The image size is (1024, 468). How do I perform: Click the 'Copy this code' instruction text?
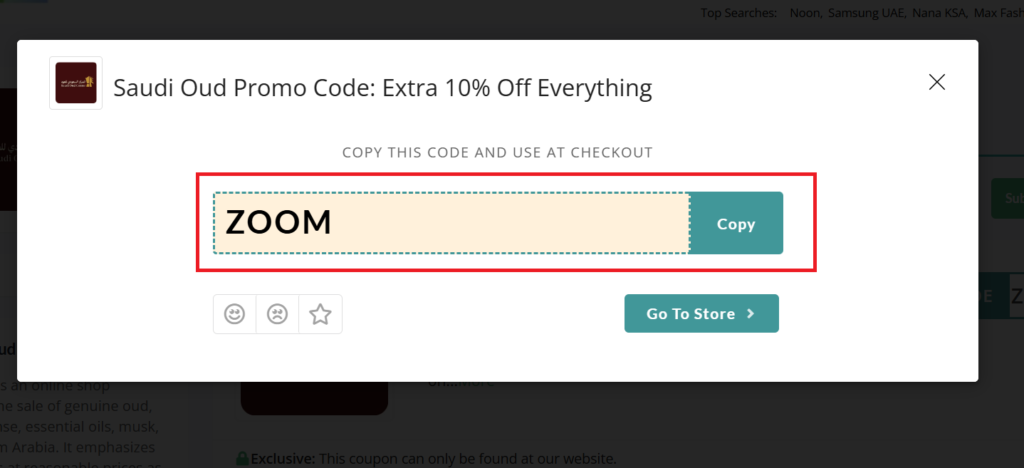click(x=498, y=153)
